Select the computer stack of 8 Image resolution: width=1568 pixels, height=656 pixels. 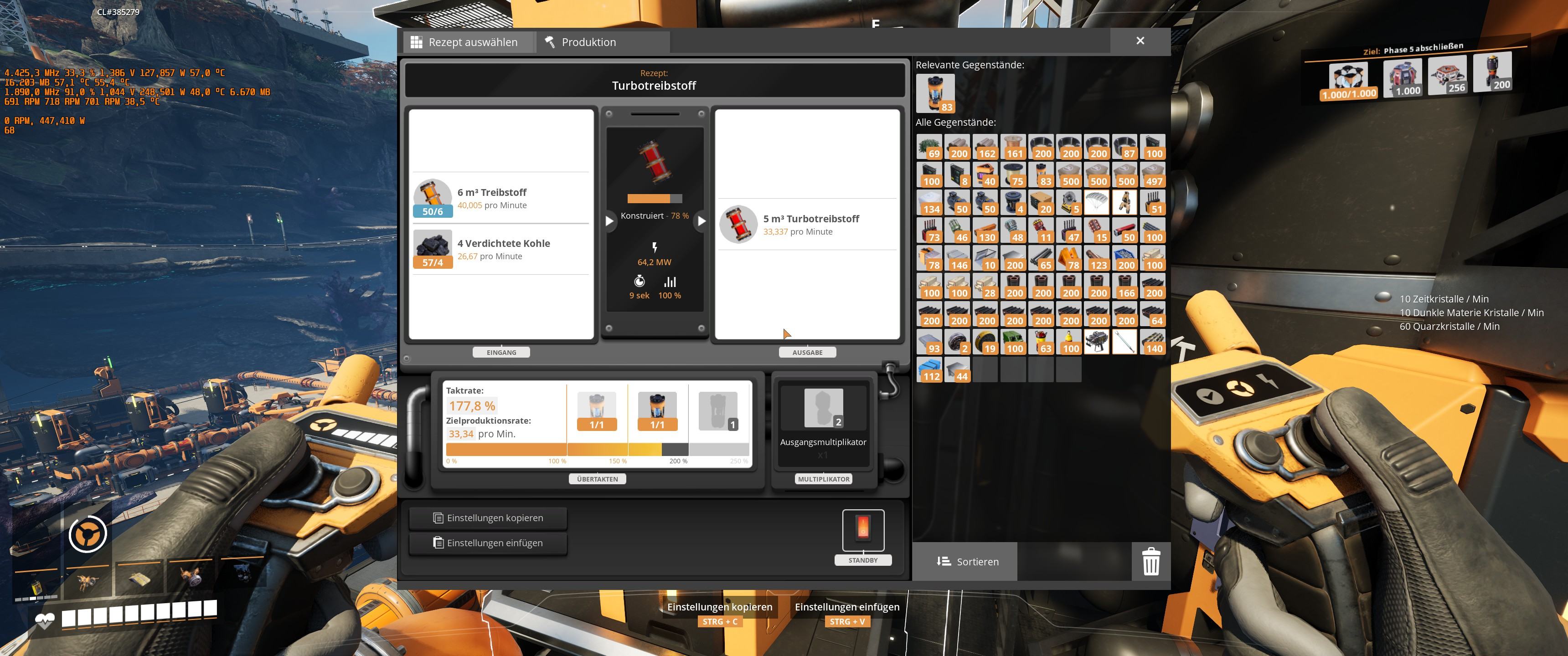click(x=958, y=174)
